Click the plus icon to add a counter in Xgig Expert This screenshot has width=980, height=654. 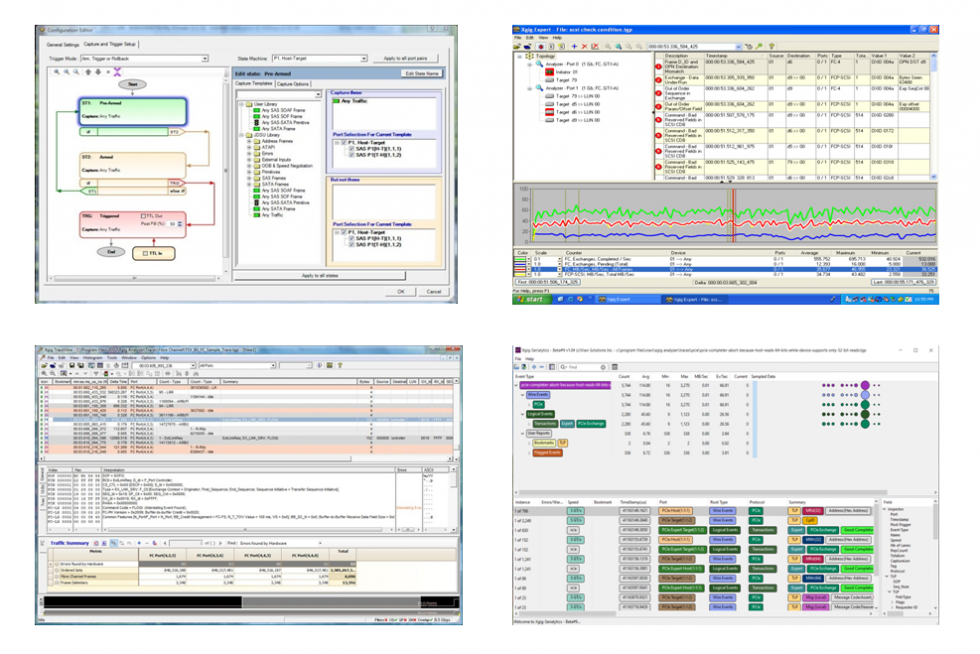[574, 47]
